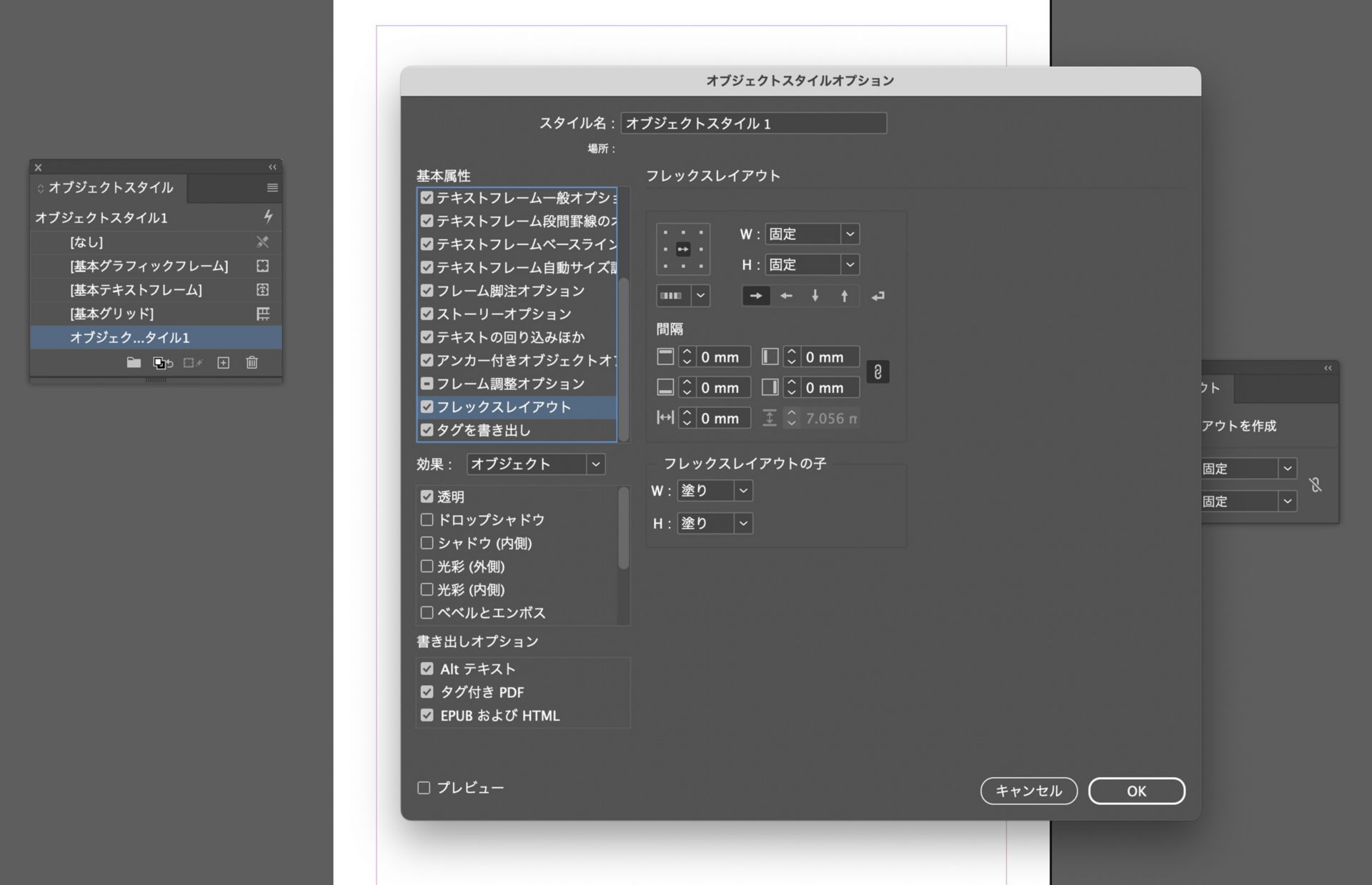Select [基本テキストフレーム] style in panel
The width and height of the screenshot is (1372, 885).
point(136,290)
